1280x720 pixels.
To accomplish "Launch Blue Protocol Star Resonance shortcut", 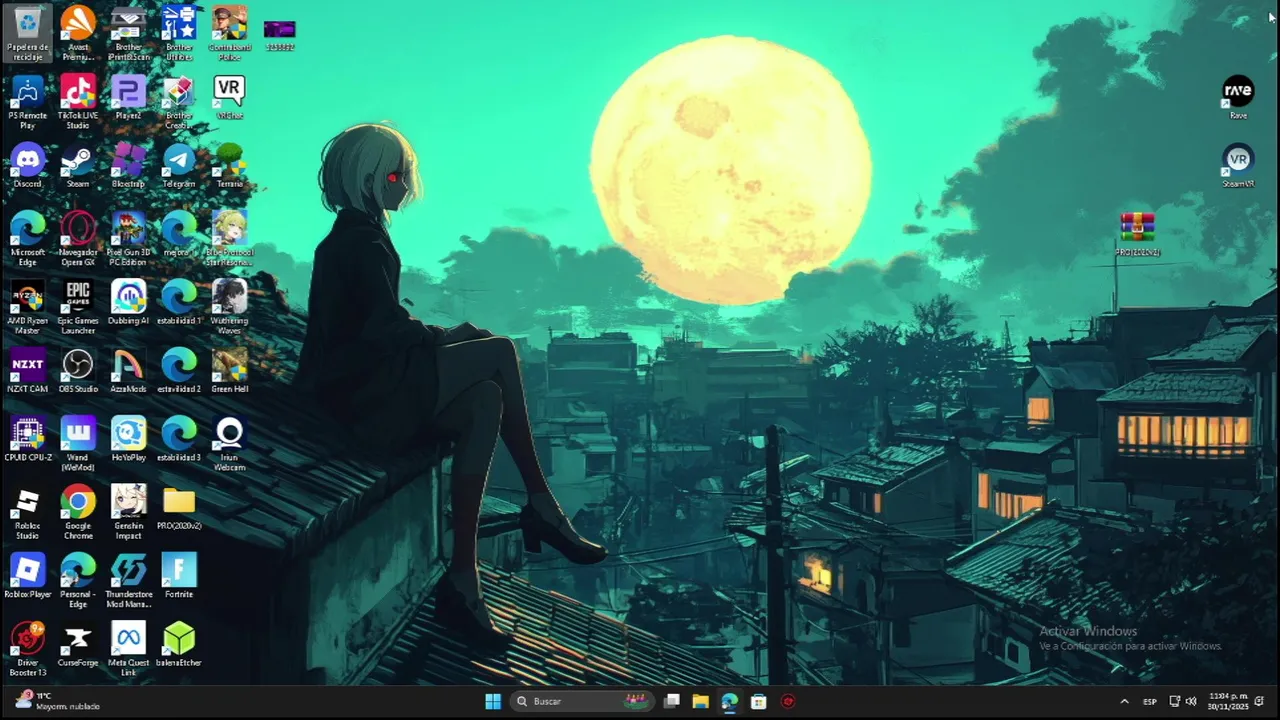I will coord(229,238).
